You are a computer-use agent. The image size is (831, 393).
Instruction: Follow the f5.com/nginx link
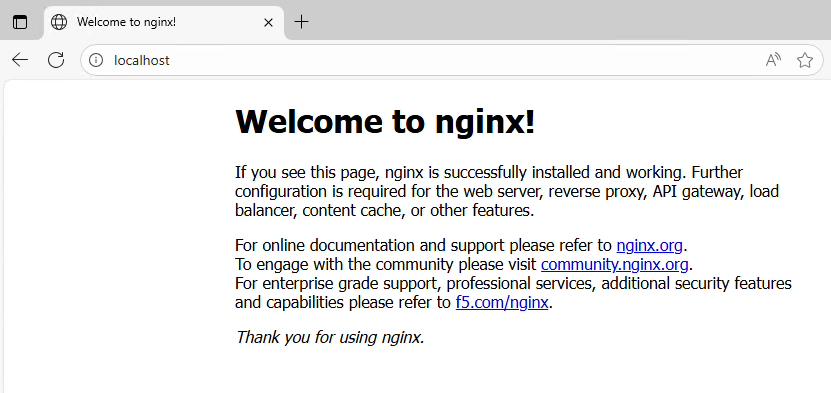(502, 302)
